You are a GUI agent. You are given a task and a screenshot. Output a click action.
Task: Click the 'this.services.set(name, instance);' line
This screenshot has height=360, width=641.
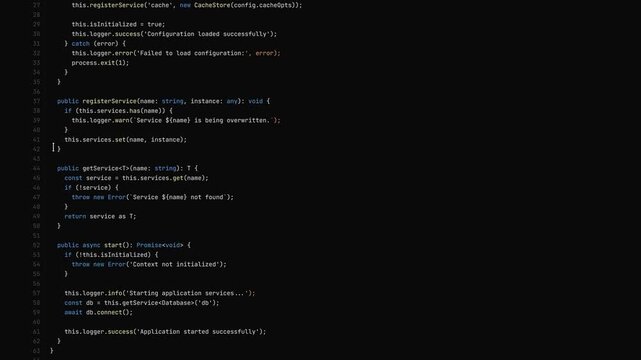(126, 140)
